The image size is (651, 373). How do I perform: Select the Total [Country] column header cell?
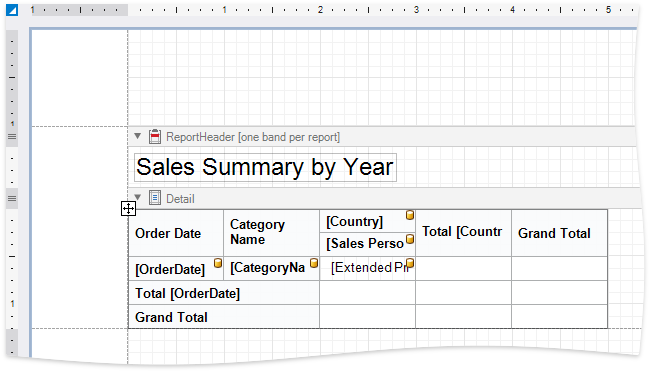pyautogui.click(x=463, y=233)
